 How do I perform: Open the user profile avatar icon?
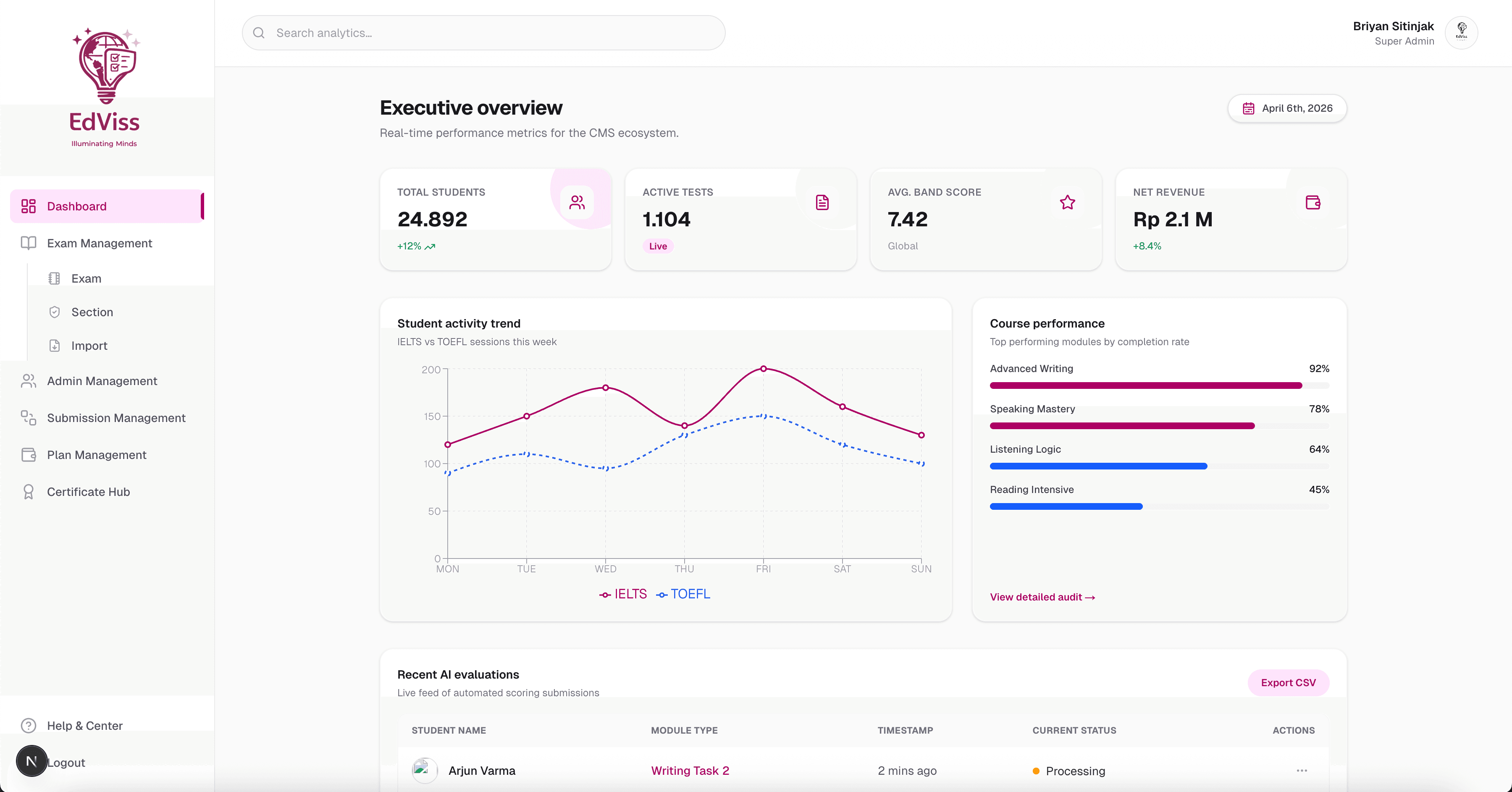tap(1461, 33)
